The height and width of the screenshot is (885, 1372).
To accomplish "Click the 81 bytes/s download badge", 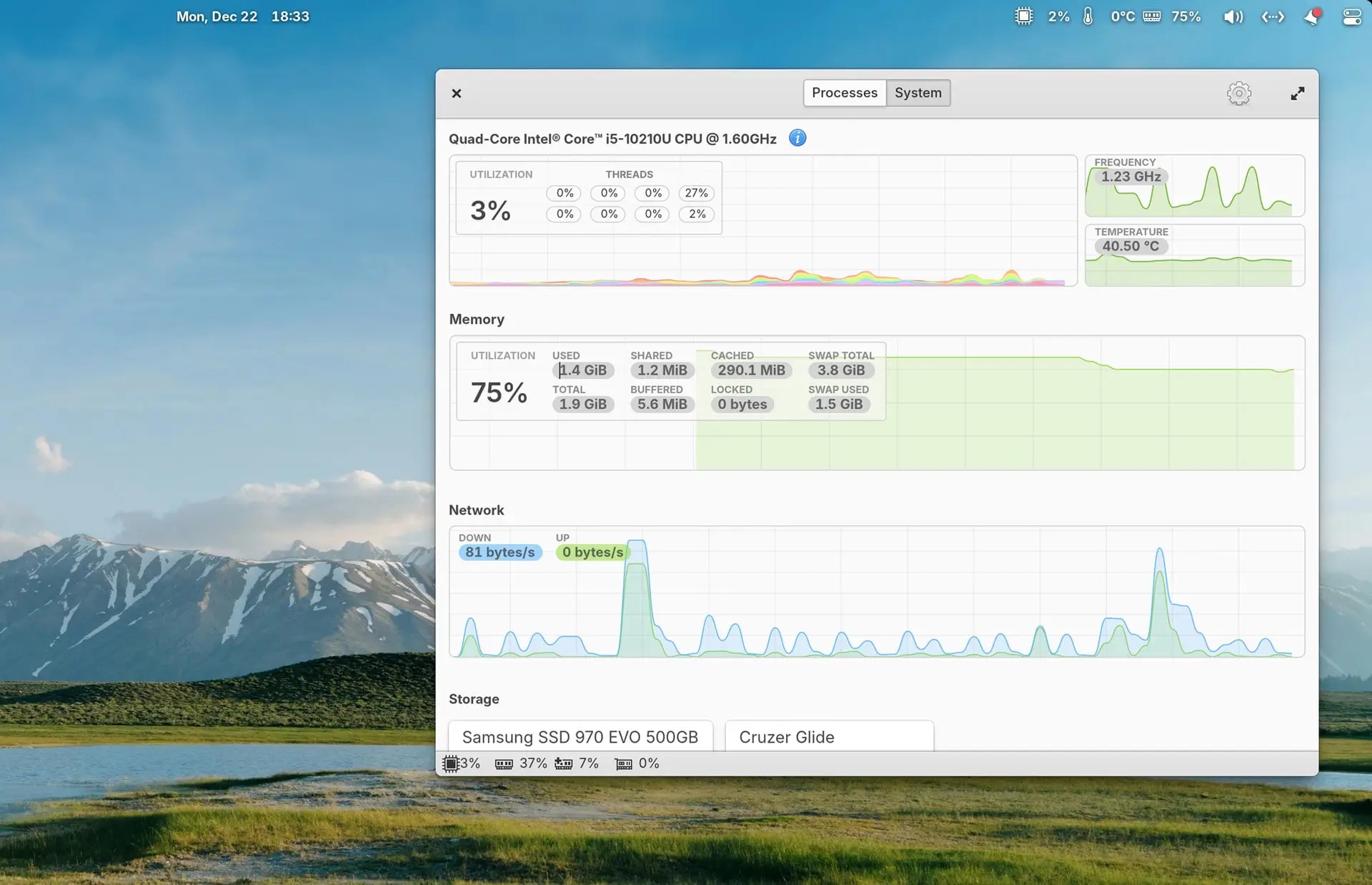I will [499, 552].
